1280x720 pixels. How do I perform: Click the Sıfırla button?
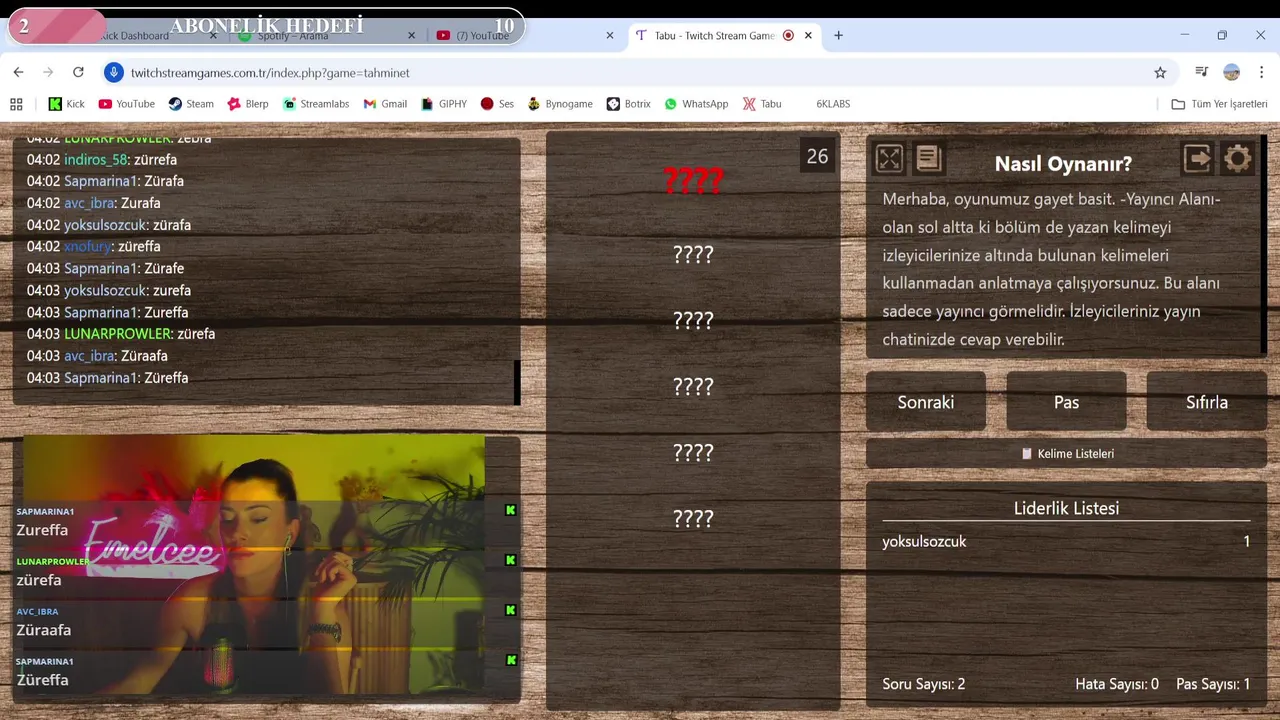(x=1206, y=402)
